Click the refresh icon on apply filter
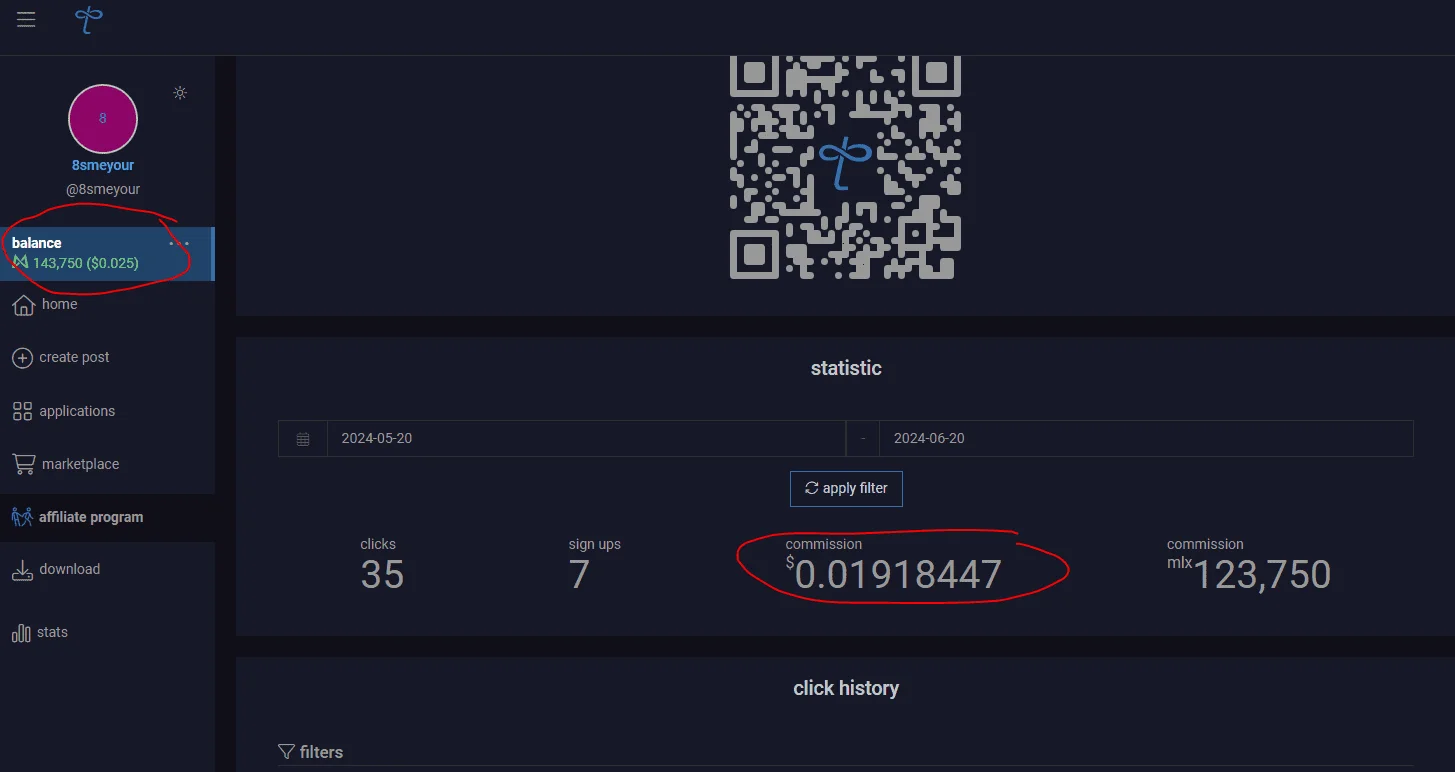Viewport: 1455px width, 772px height. (x=812, y=488)
